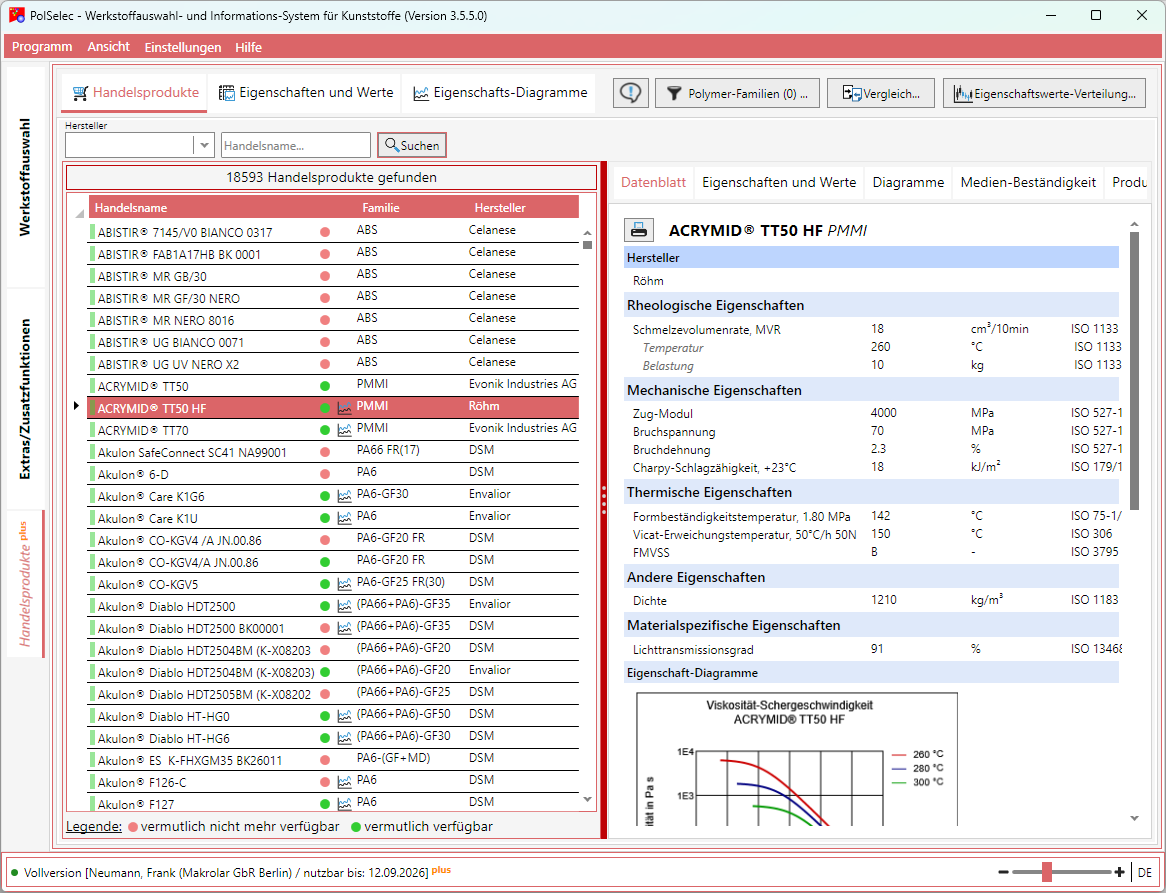Select the Akulon 6-D row
The image size is (1166, 893).
[333, 474]
